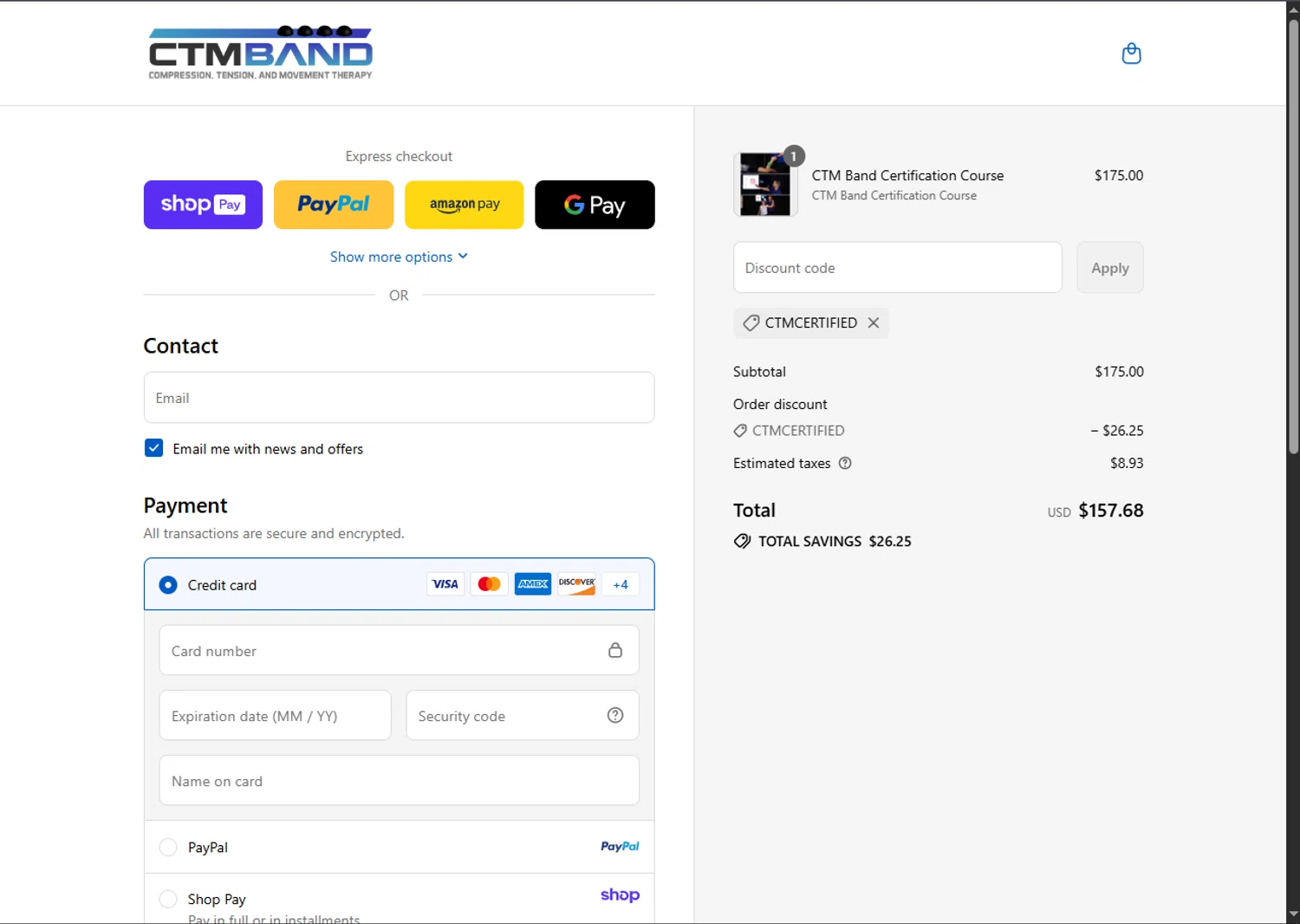Click the page scrollbar down arrow
Screen dimensions: 1300x924
tap(1293, 914)
